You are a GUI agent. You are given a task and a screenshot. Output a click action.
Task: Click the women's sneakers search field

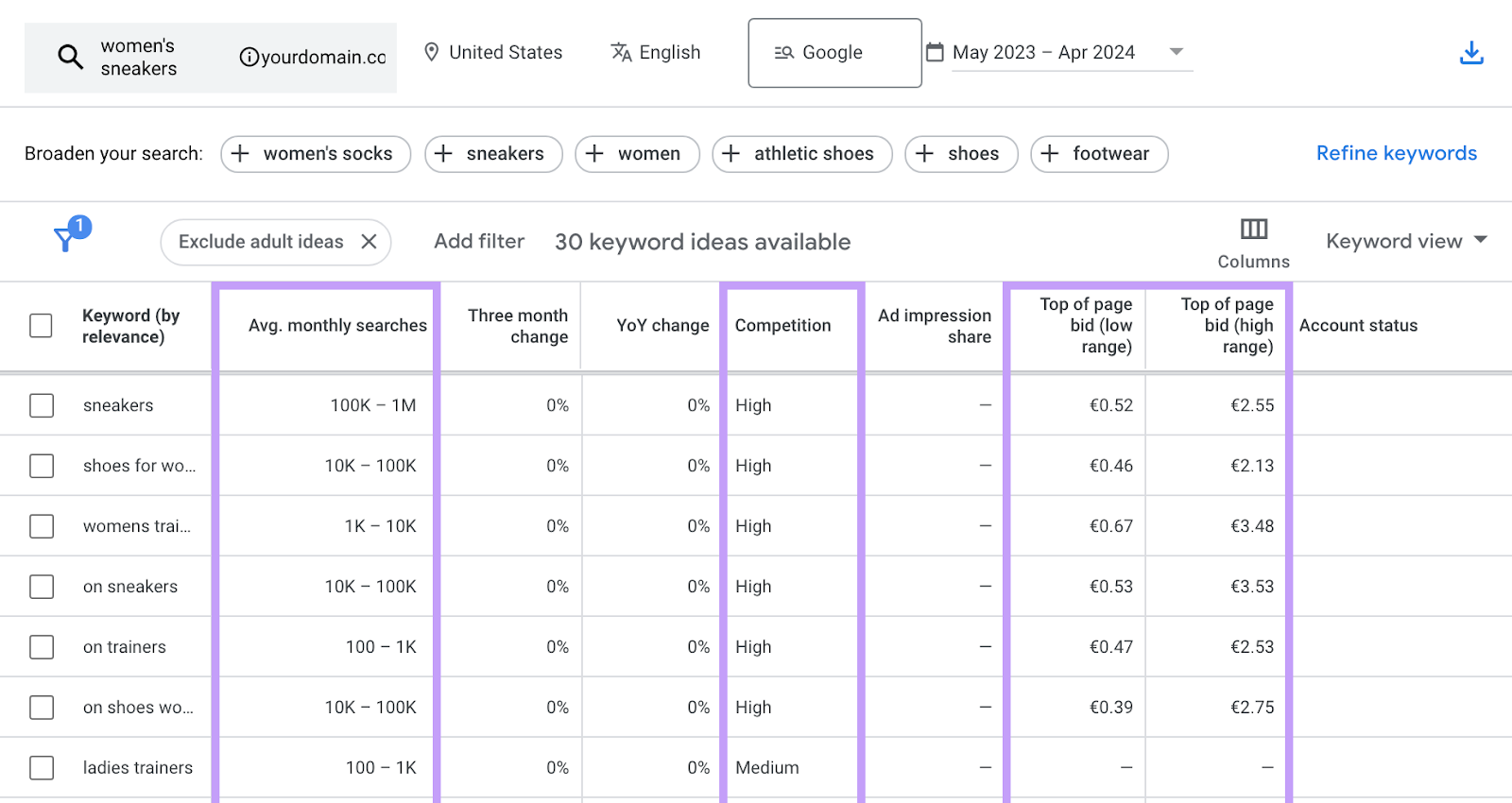139,58
